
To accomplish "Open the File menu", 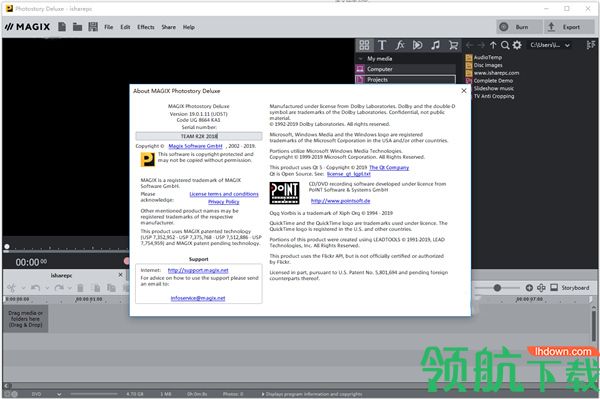I will (x=109, y=27).
